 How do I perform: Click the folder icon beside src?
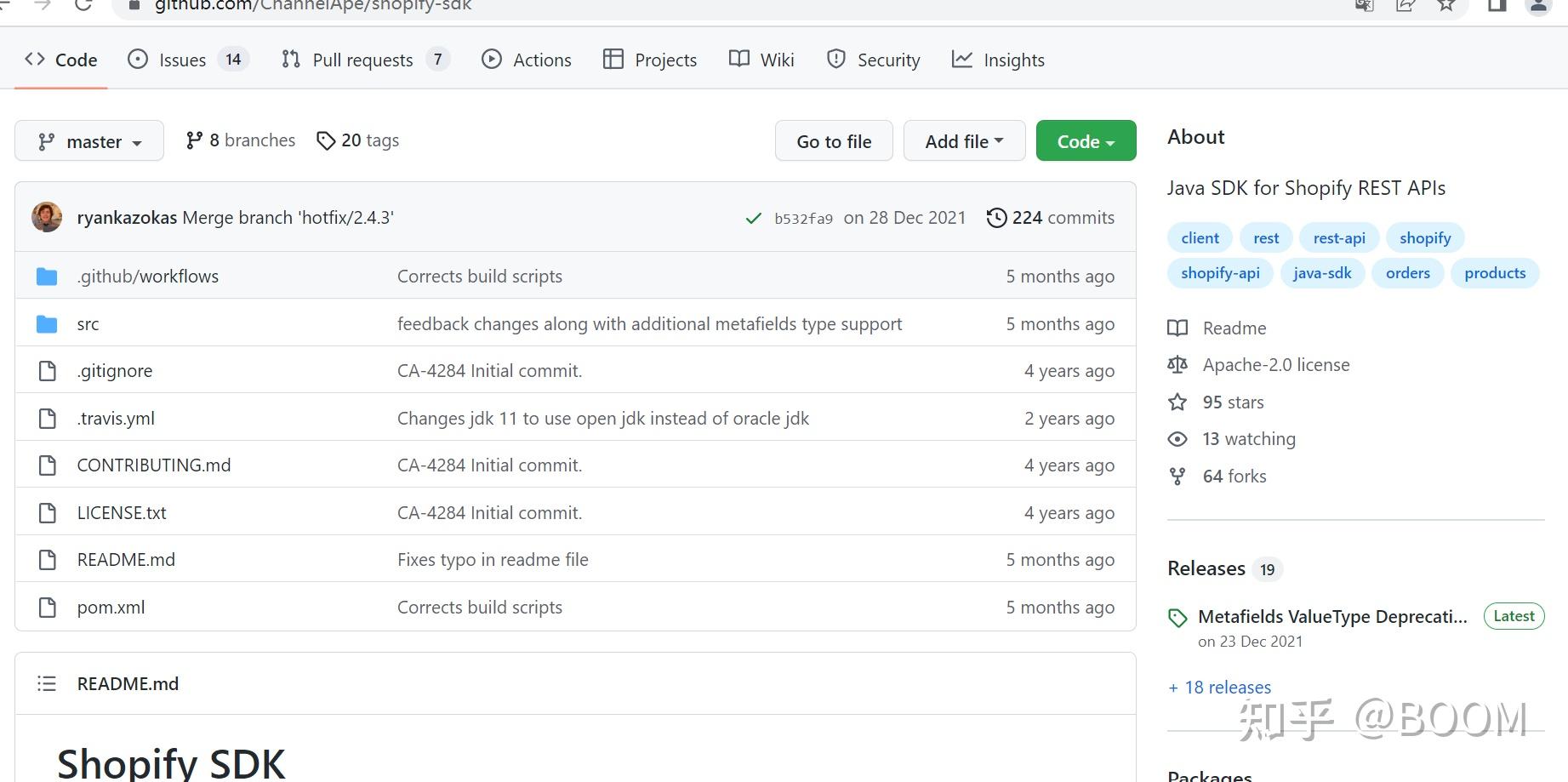(47, 324)
